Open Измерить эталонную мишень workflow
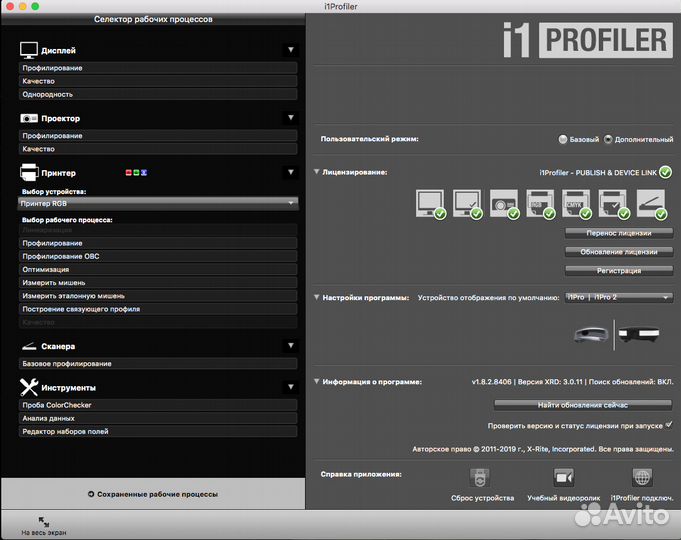 coord(158,296)
